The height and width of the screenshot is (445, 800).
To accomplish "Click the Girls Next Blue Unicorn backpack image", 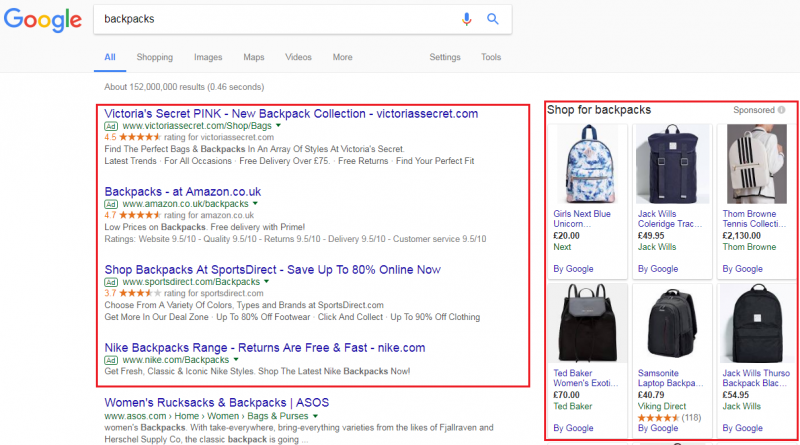I will point(587,164).
